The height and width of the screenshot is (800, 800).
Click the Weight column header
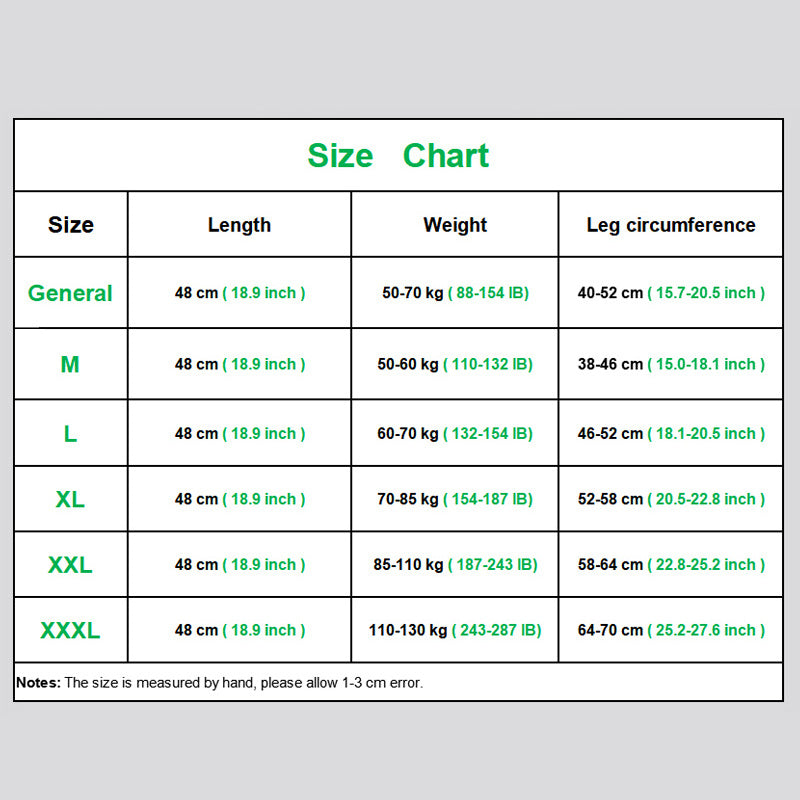point(455,225)
